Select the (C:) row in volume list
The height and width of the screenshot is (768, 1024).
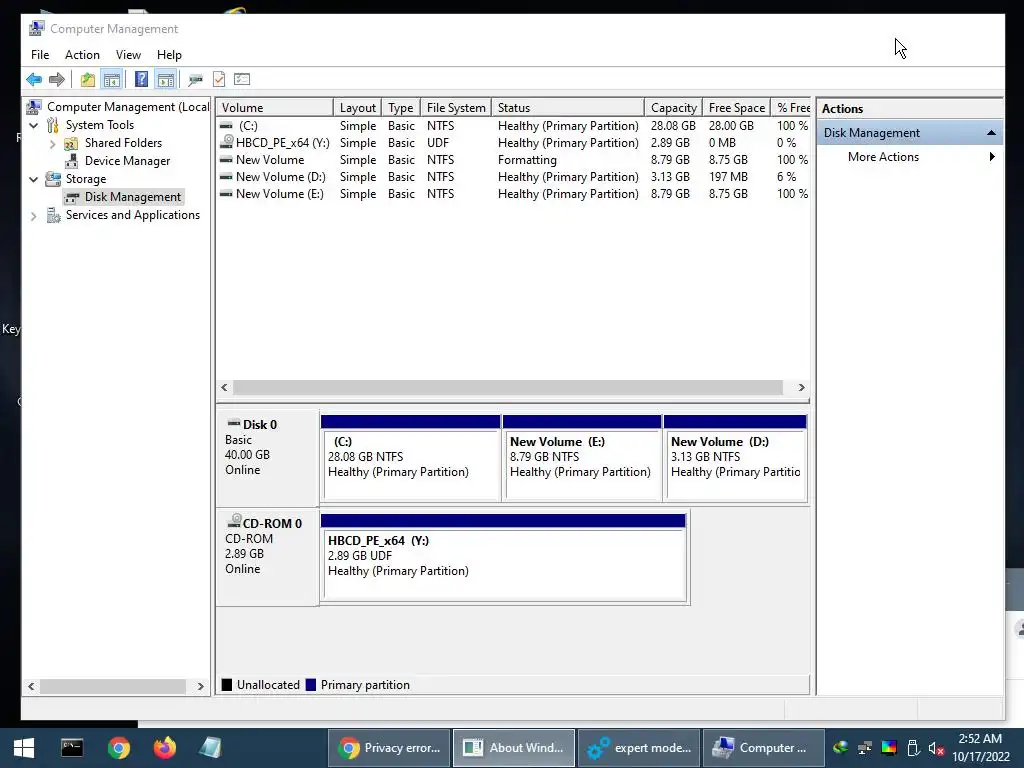(513, 125)
